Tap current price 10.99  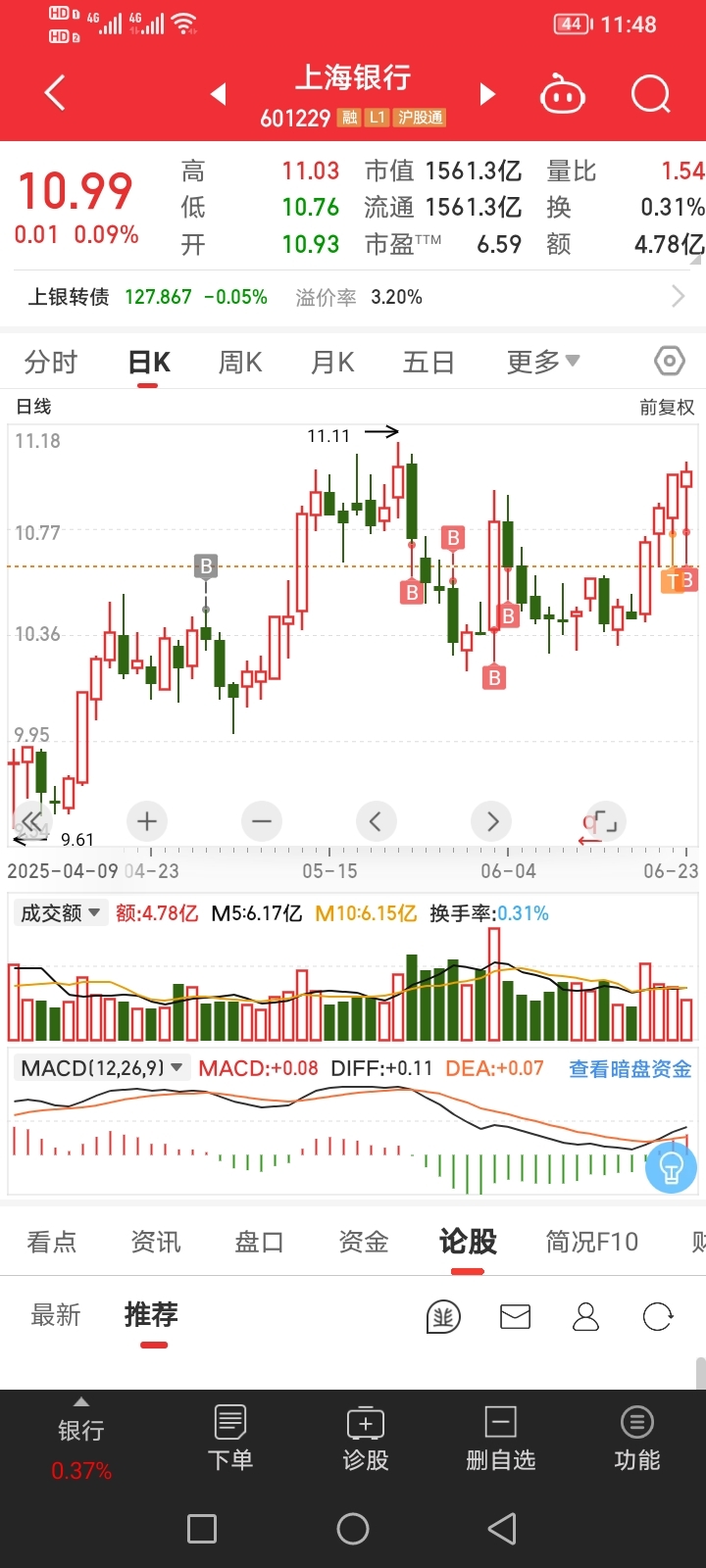[76, 190]
